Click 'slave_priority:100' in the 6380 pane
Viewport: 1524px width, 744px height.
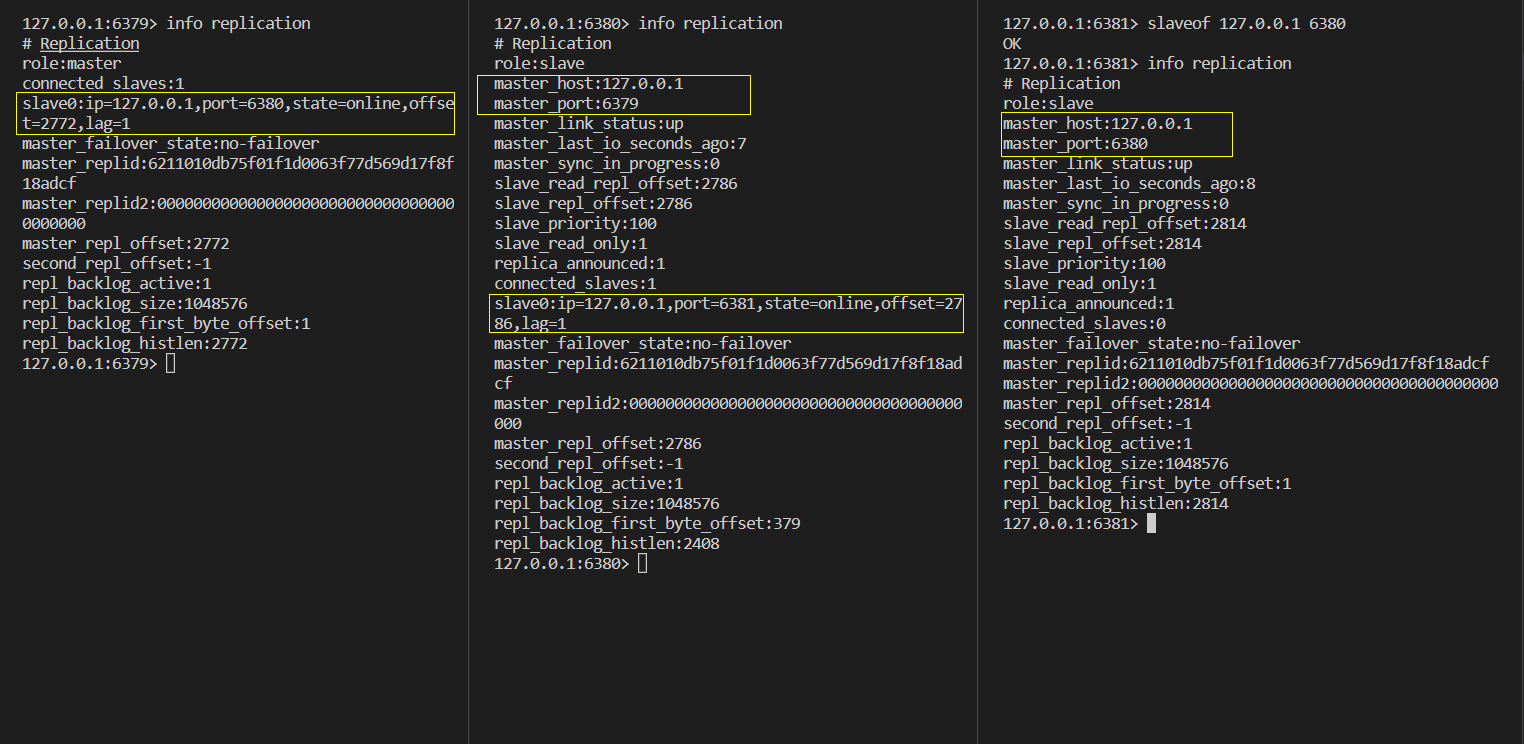pos(575,223)
